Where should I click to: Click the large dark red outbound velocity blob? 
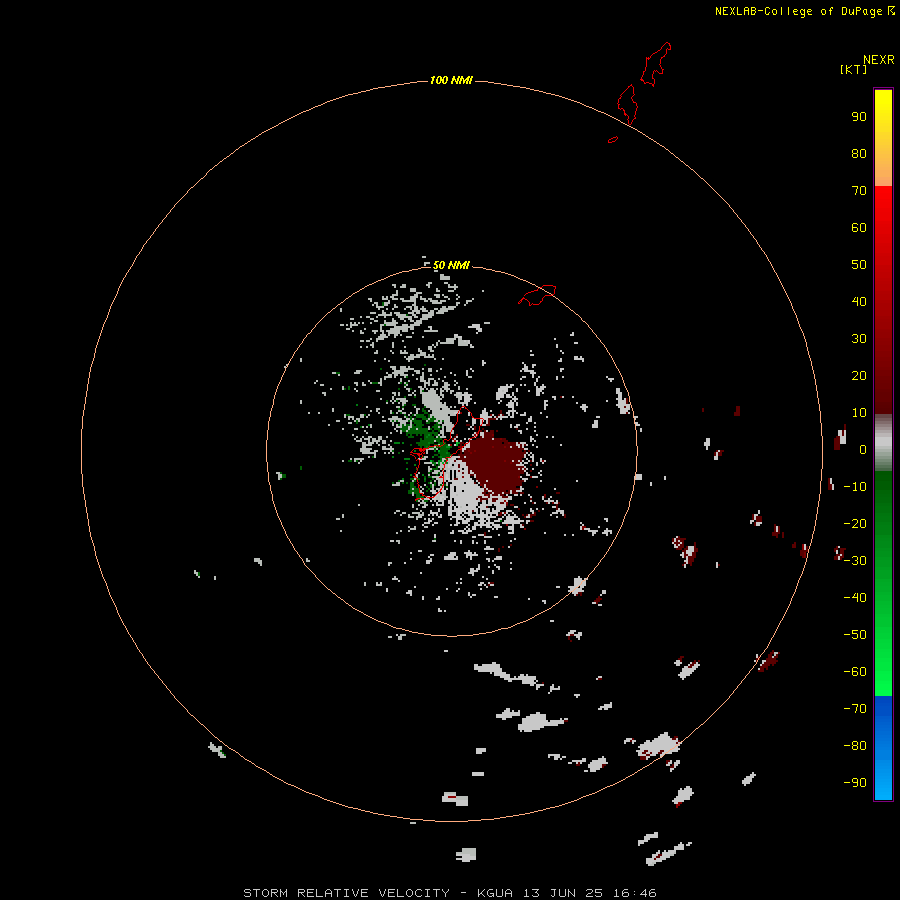tap(495, 464)
